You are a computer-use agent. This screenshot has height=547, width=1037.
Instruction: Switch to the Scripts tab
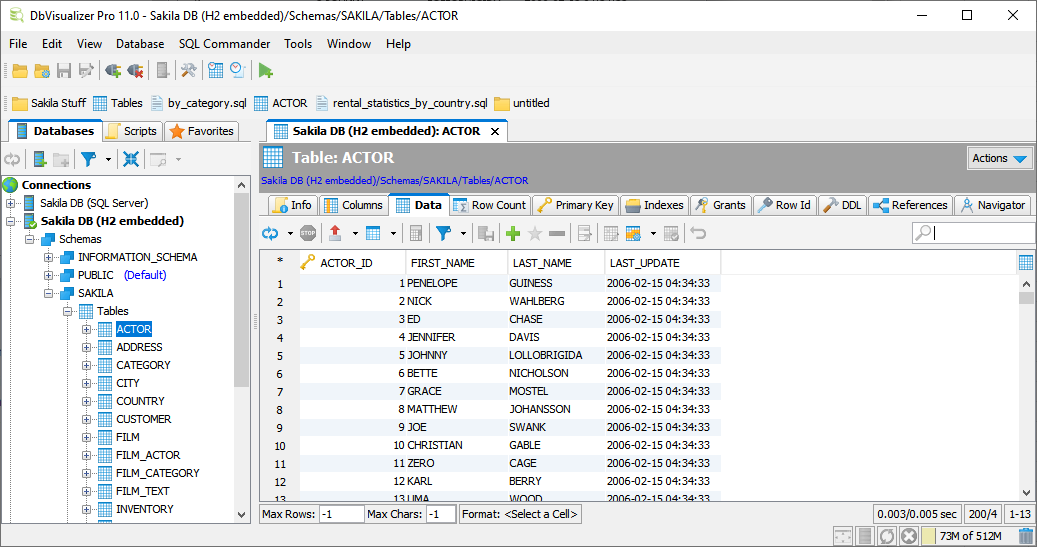click(x=133, y=131)
